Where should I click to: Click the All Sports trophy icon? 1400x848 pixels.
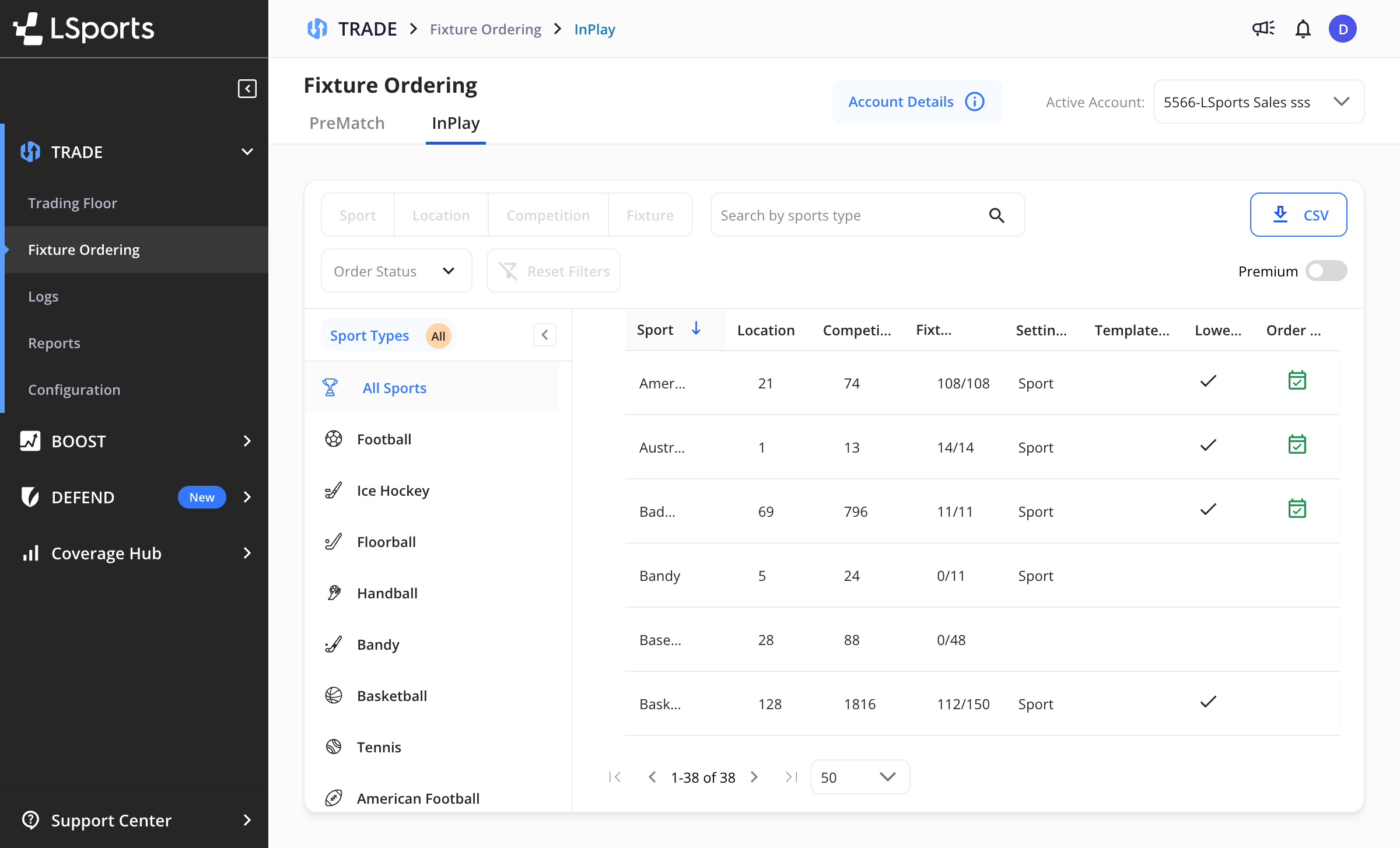[x=331, y=387]
